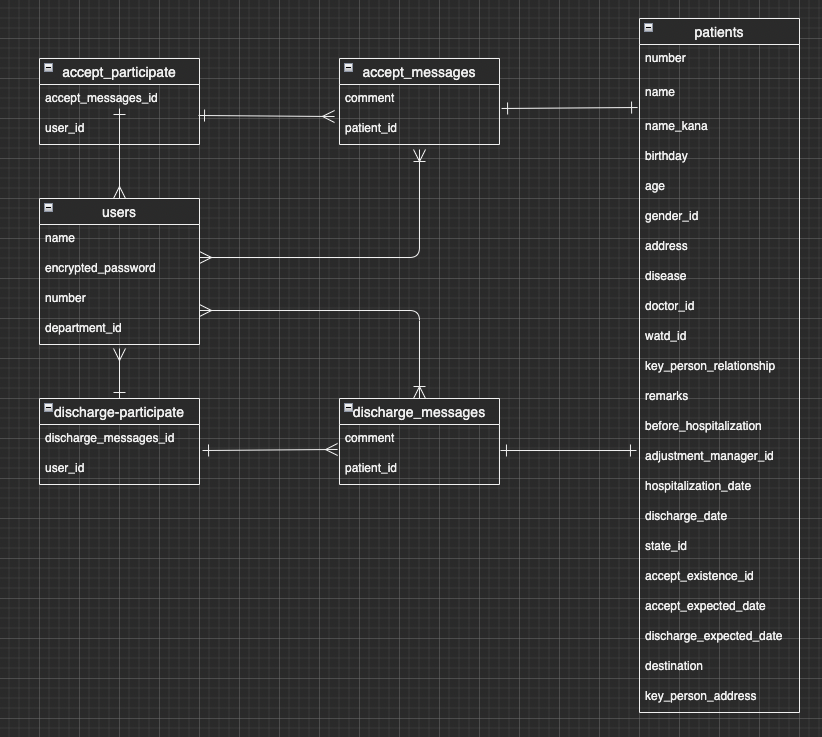Click discharge_messages_id field in discharge-participate
Screen dimensions: 822x737
[x=109, y=438]
